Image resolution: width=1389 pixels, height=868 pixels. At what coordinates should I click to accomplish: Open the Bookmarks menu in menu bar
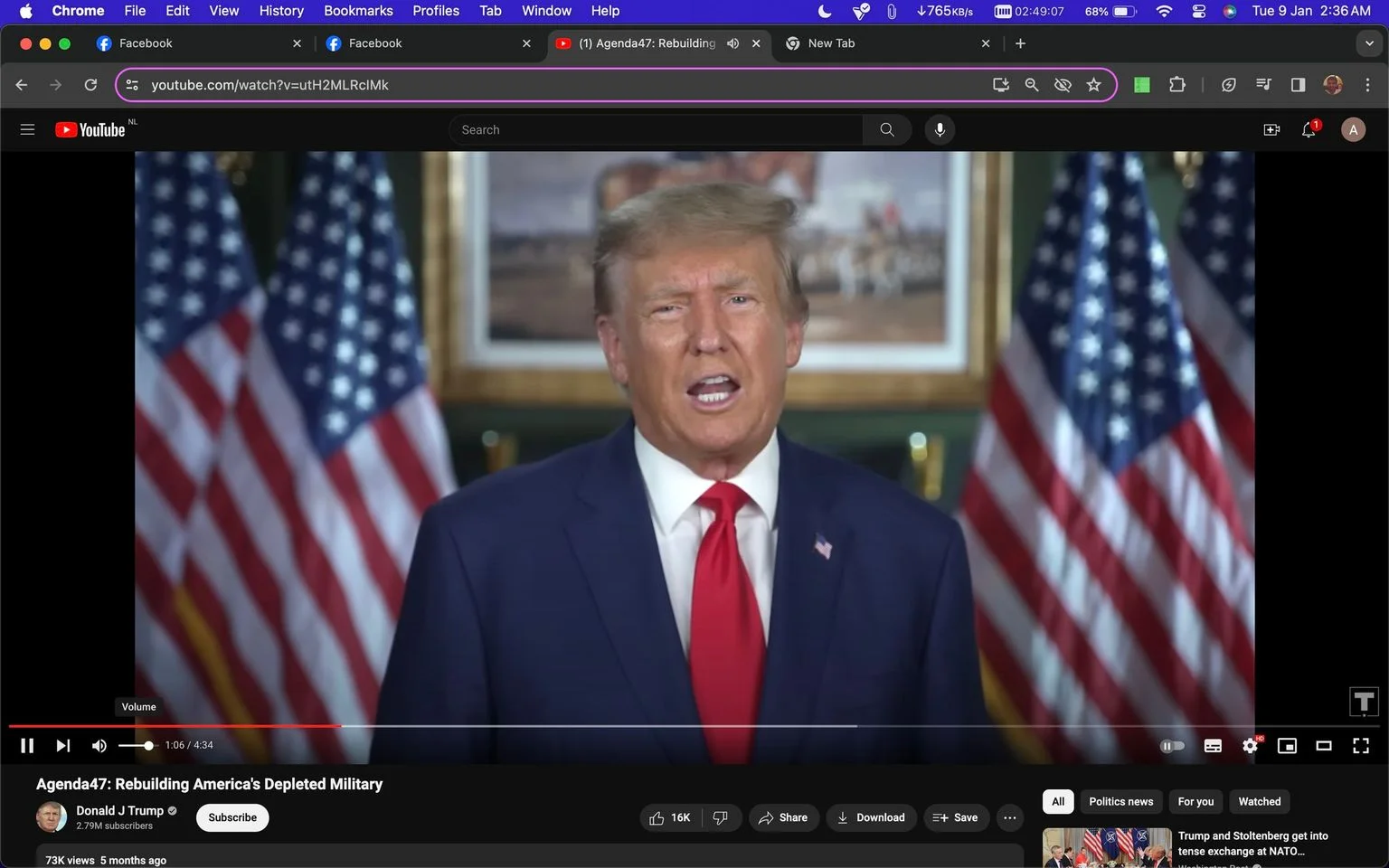[358, 11]
